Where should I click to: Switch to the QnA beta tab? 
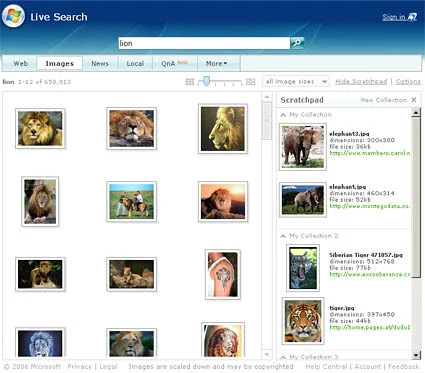(175, 63)
